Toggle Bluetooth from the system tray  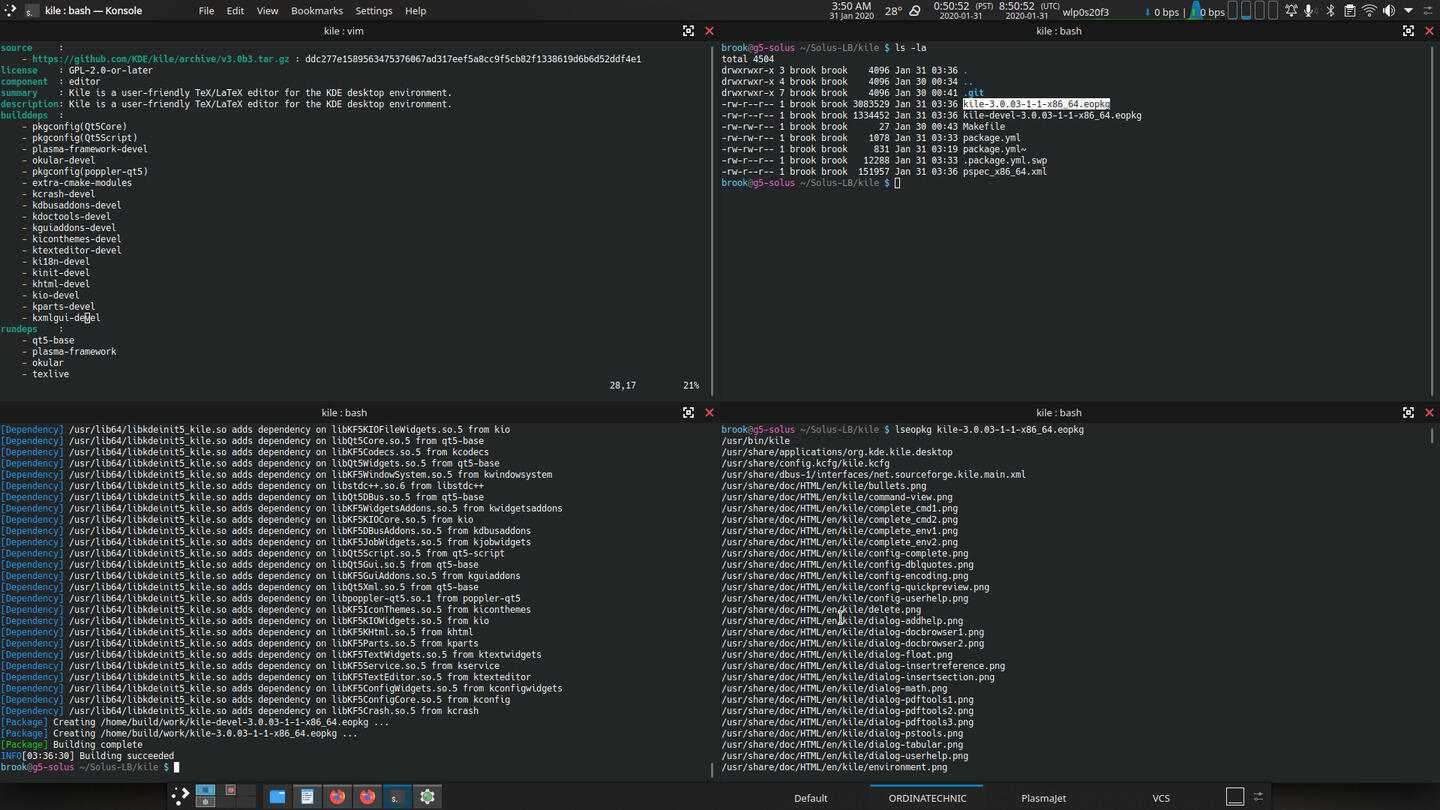coord(1330,11)
